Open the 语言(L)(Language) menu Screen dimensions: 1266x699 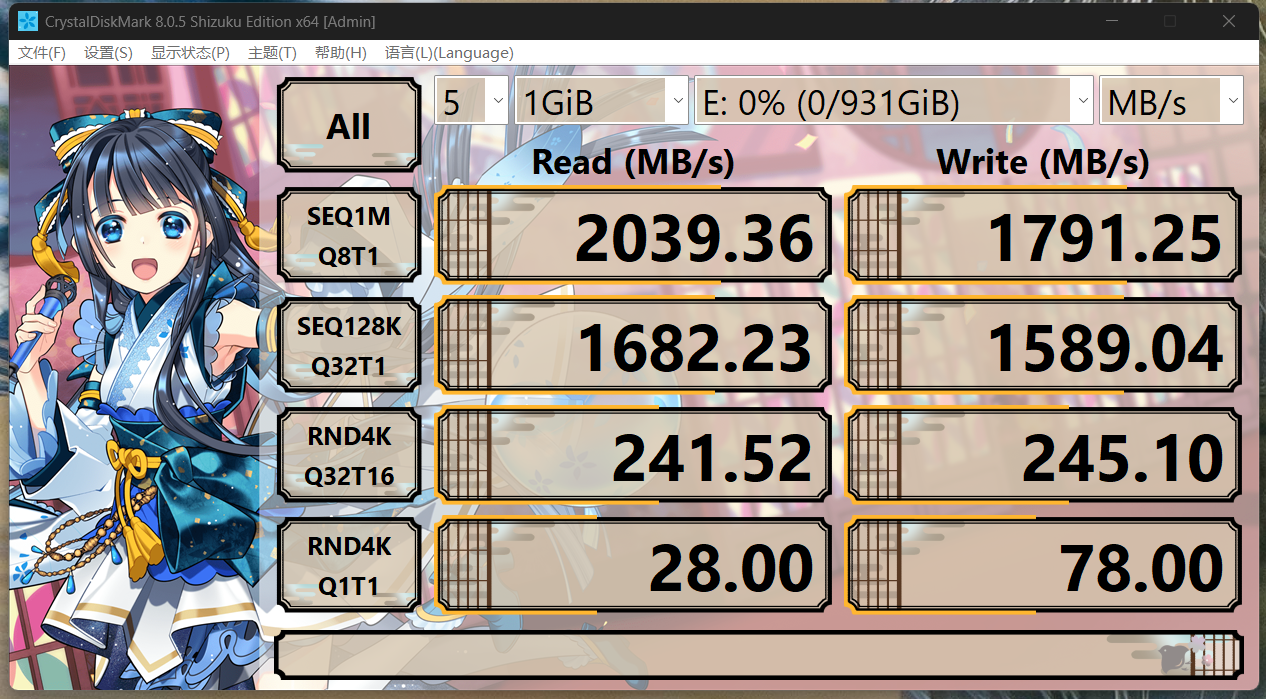coord(449,53)
